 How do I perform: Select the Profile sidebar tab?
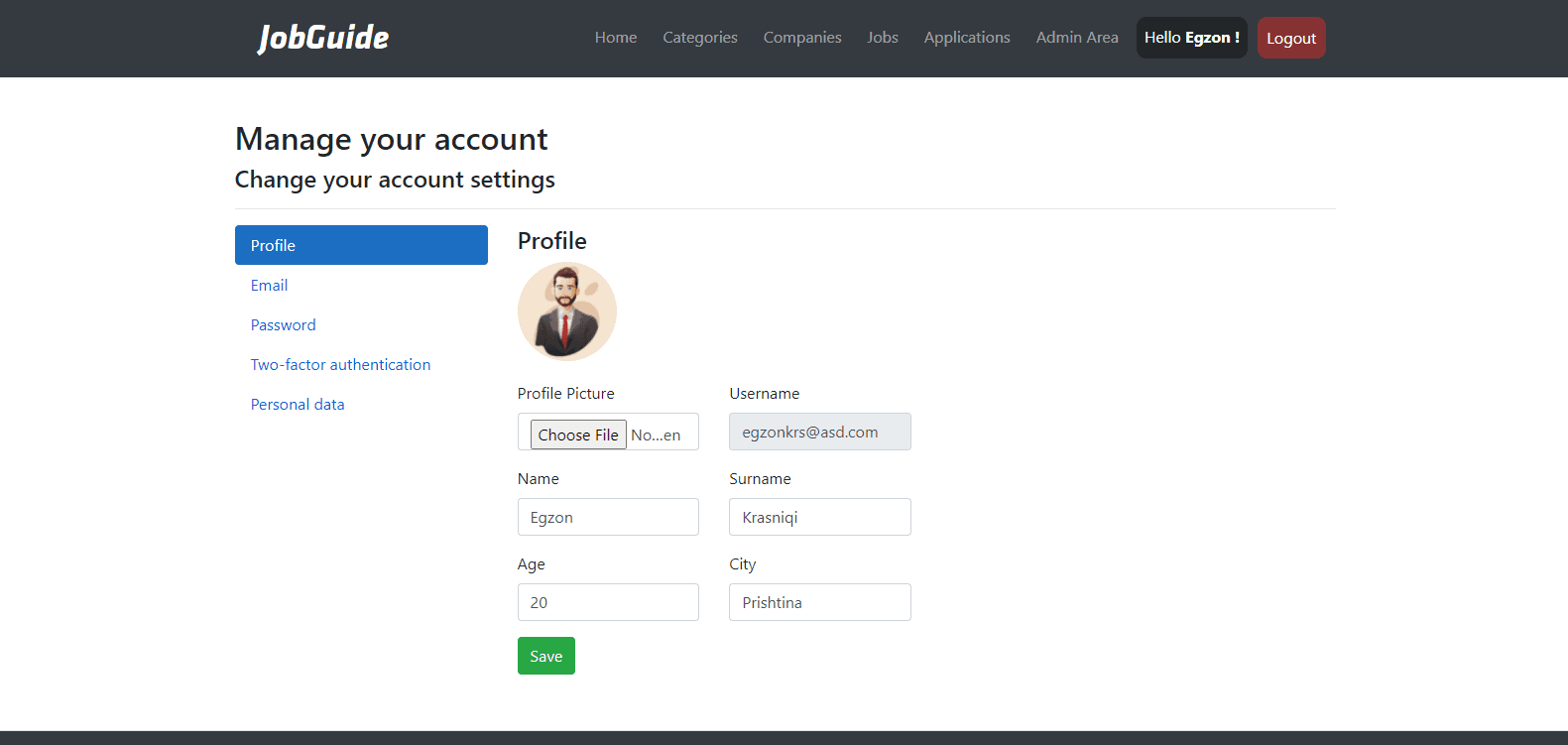tap(361, 245)
